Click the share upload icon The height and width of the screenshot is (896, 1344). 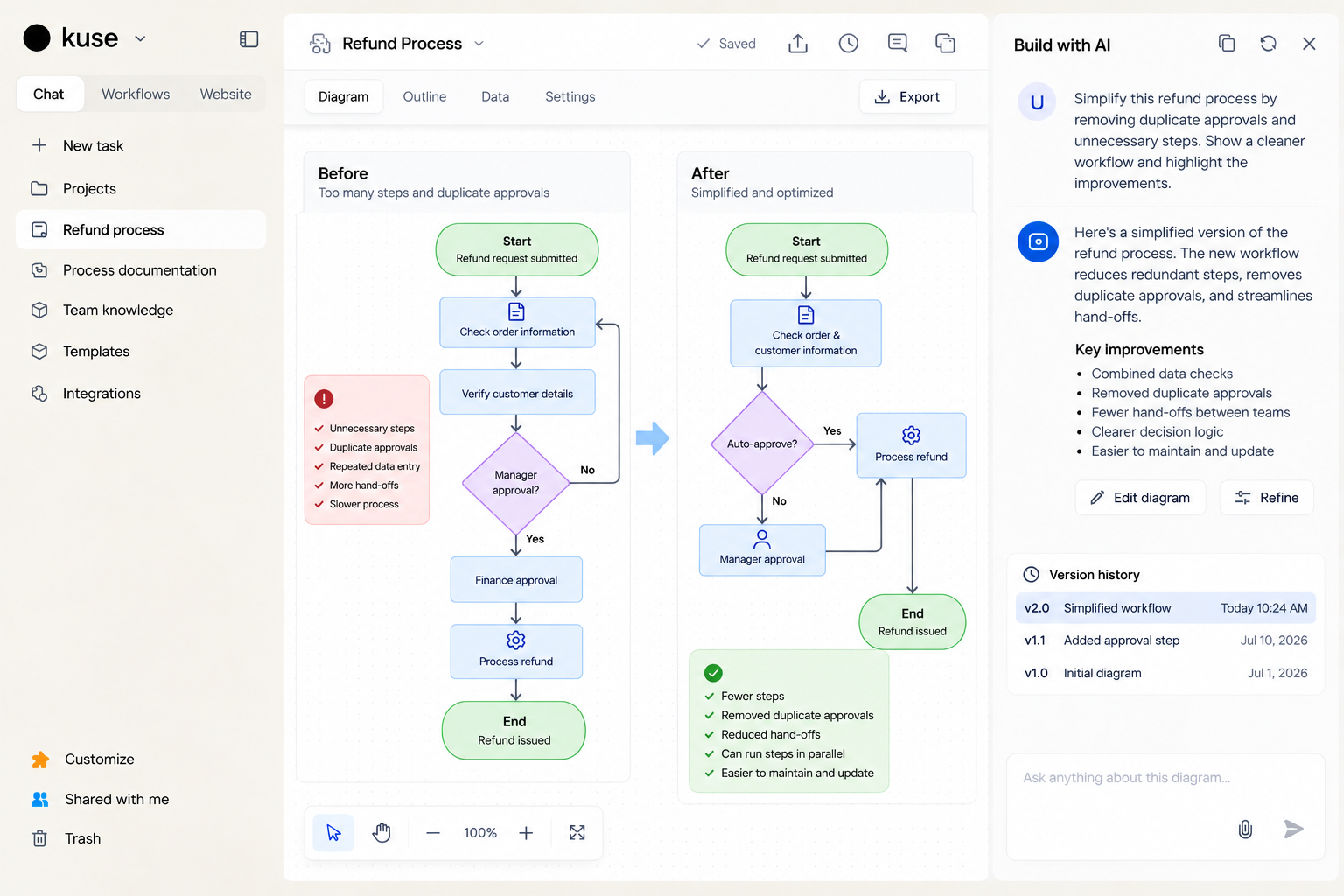[798, 44]
